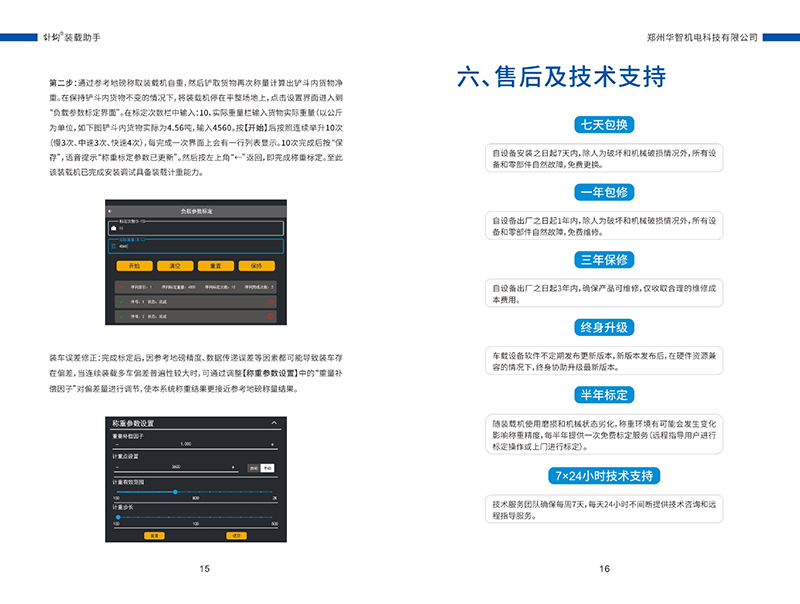Click the 终身升级 heading badge
The height and width of the screenshot is (604, 800).
(604, 327)
